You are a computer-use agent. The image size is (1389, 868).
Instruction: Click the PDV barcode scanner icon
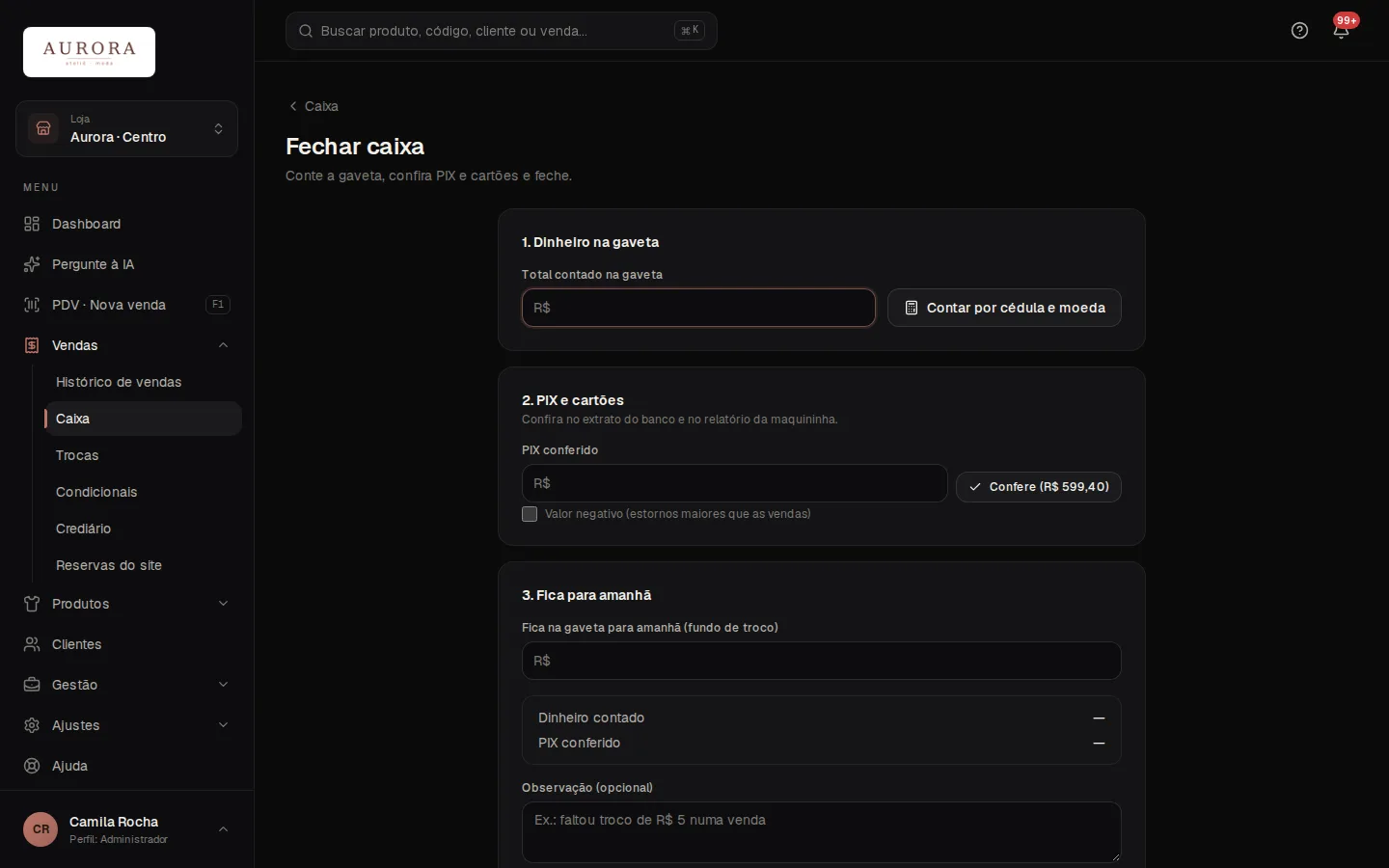coord(32,305)
